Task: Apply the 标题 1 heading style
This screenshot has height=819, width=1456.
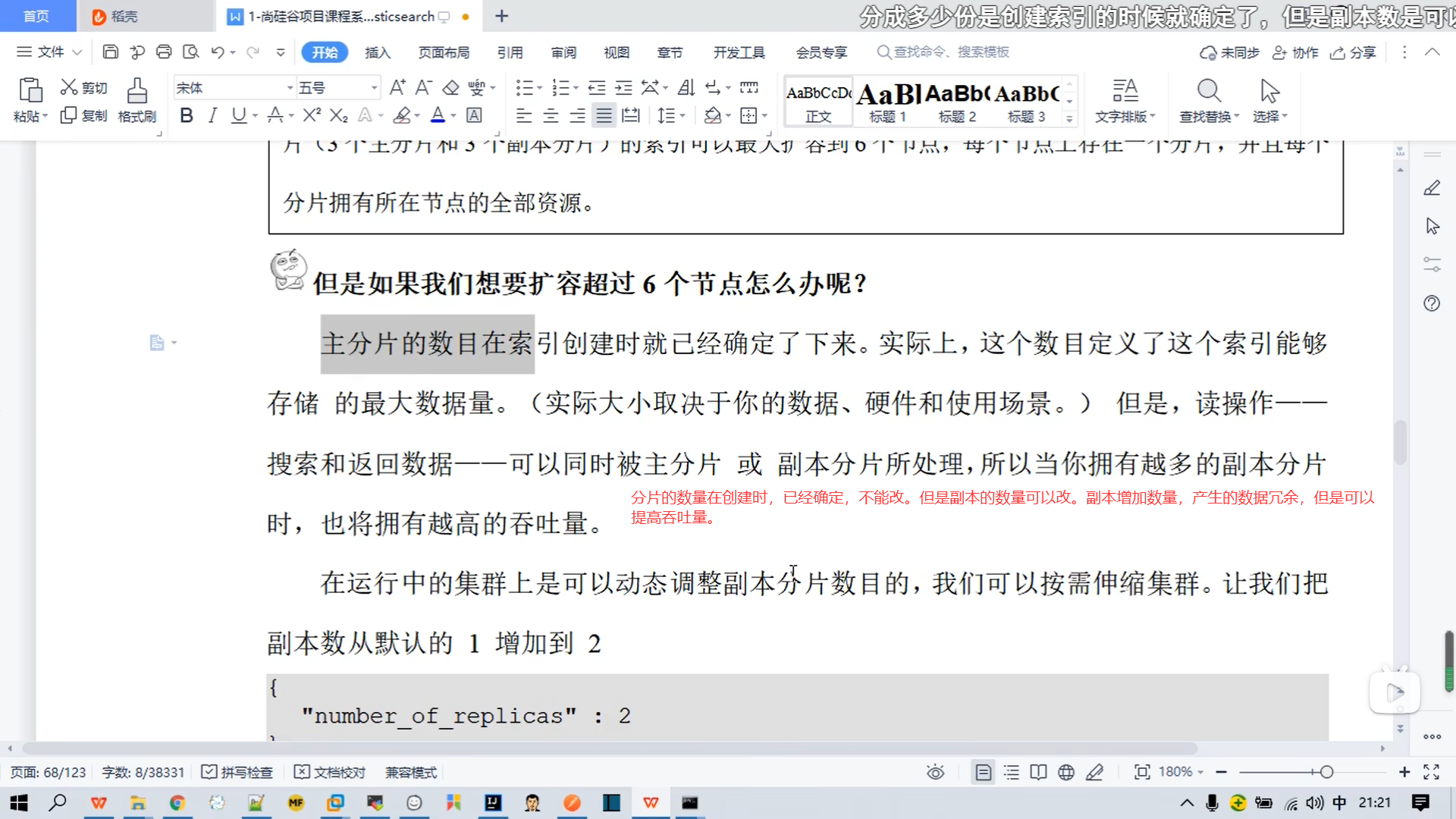Action: tap(887, 102)
